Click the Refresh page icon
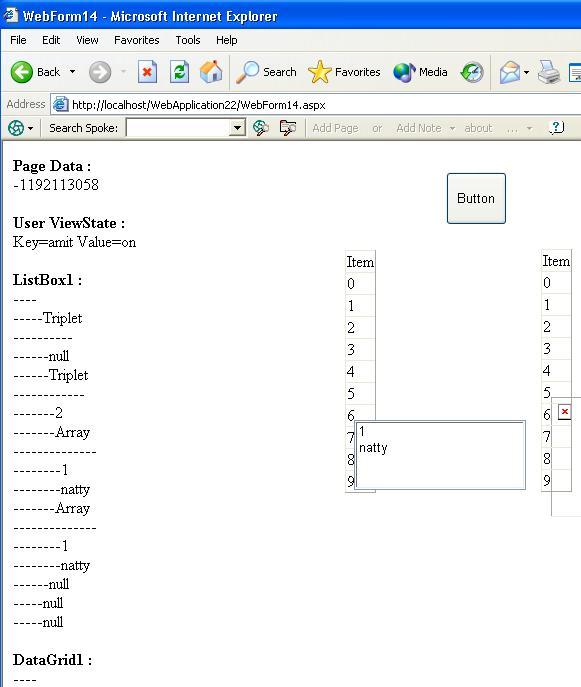This screenshot has width=581, height=687. pos(179,72)
